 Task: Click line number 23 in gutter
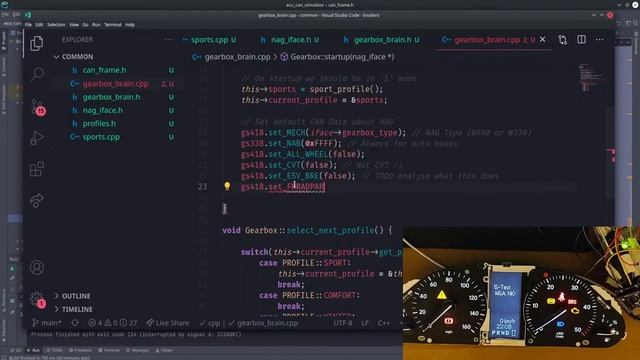(202, 187)
